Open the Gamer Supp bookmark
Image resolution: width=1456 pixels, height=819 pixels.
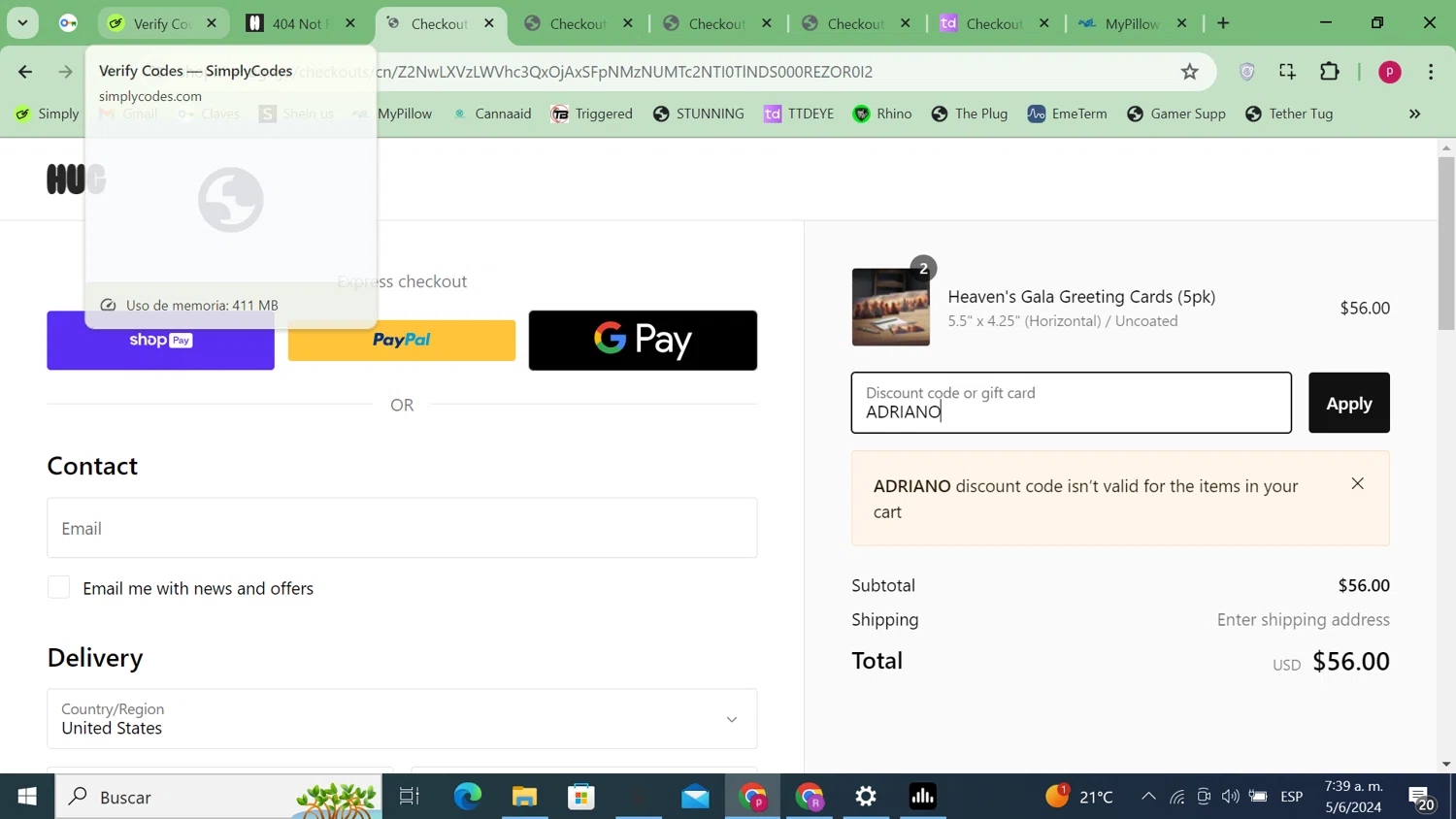1176,114
